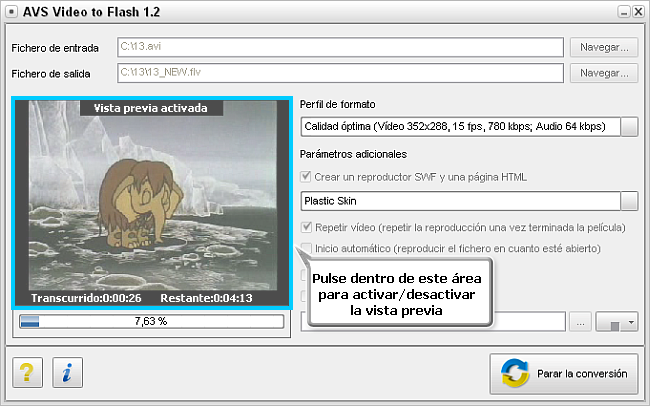Close the AVS Video to Flash window
Viewport: 650px width, 406px height.
click(638, 12)
